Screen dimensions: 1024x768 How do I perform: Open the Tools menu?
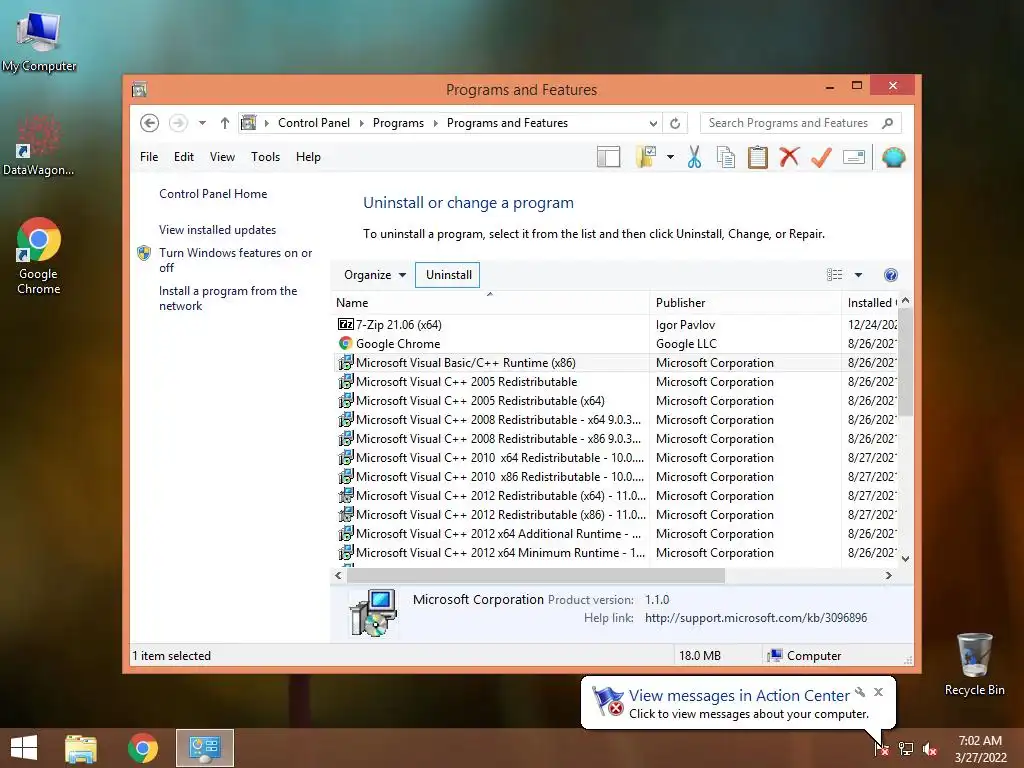pos(265,157)
